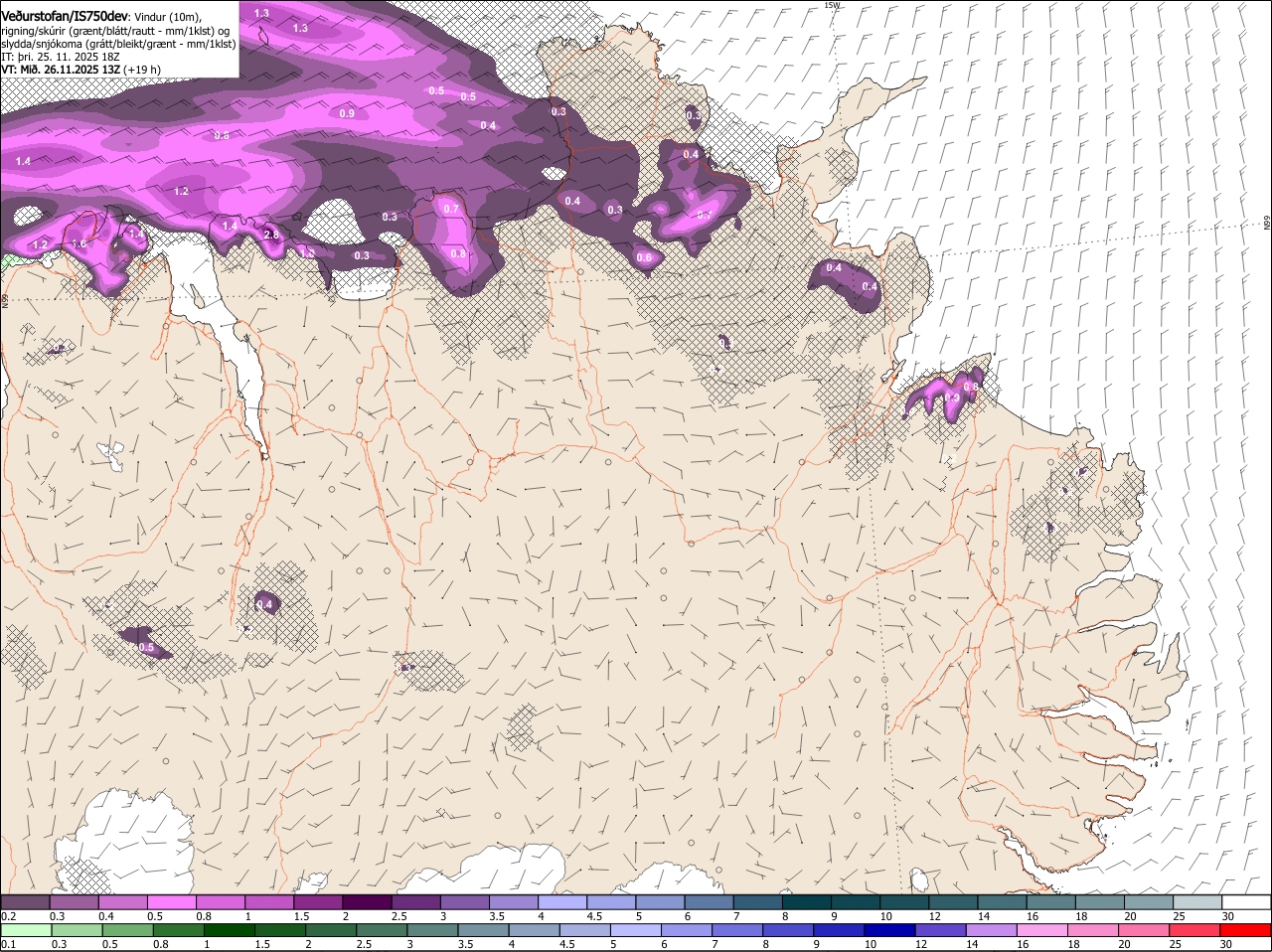Choose the bright red rain-scale swatch labeled 30
Screen dimensions: 1272x952
[x=1245, y=930]
